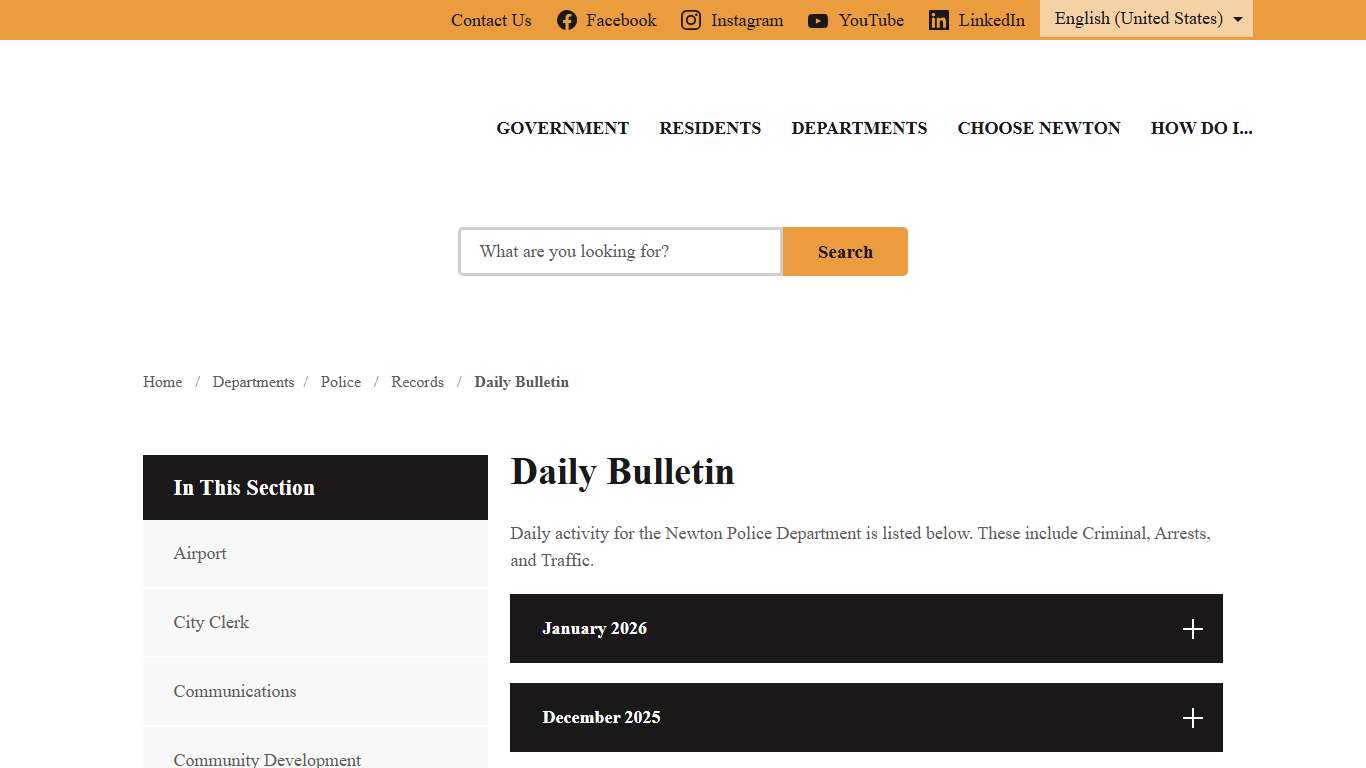Follow the Contact Us link
Viewport: 1366px width, 768px height.
pyautogui.click(x=491, y=20)
